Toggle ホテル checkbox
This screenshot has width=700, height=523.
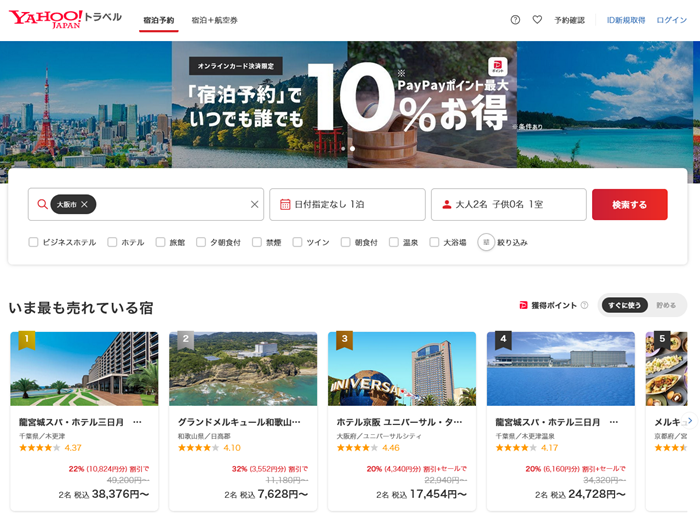112,242
